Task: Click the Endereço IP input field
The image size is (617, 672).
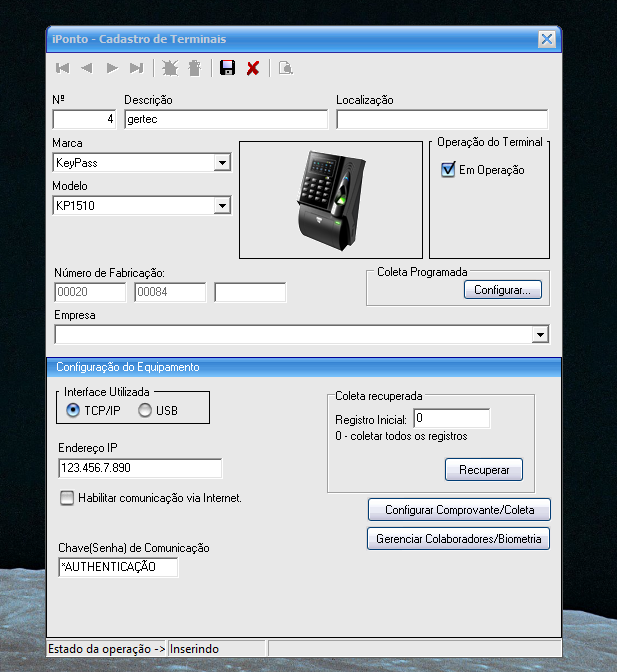Action: coord(140,469)
